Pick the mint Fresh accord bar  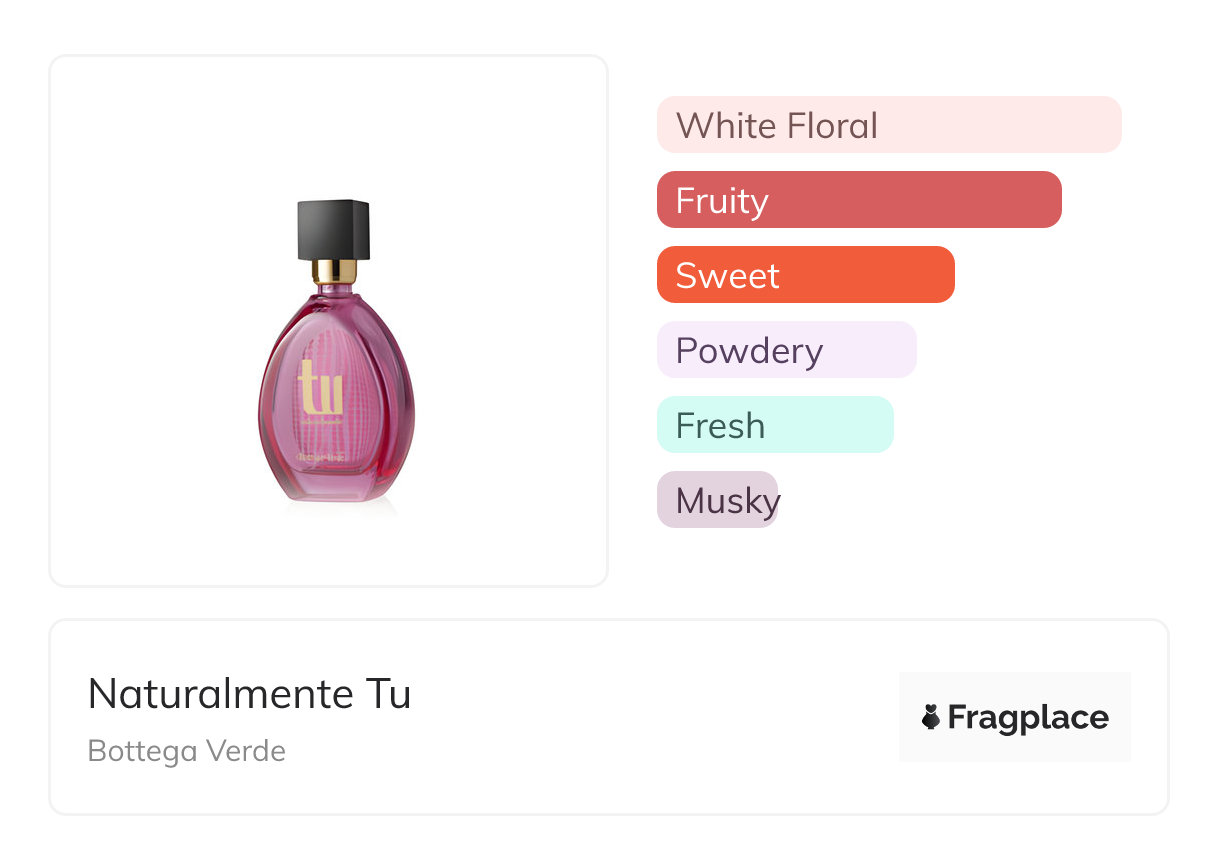[774, 425]
